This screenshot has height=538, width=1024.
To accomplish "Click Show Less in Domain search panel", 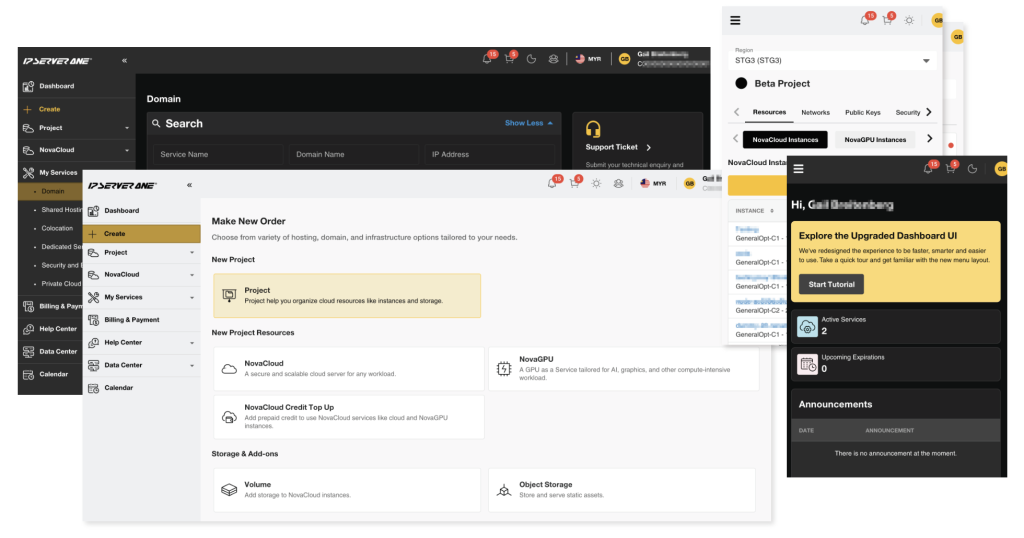I will [x=528, y=123].
